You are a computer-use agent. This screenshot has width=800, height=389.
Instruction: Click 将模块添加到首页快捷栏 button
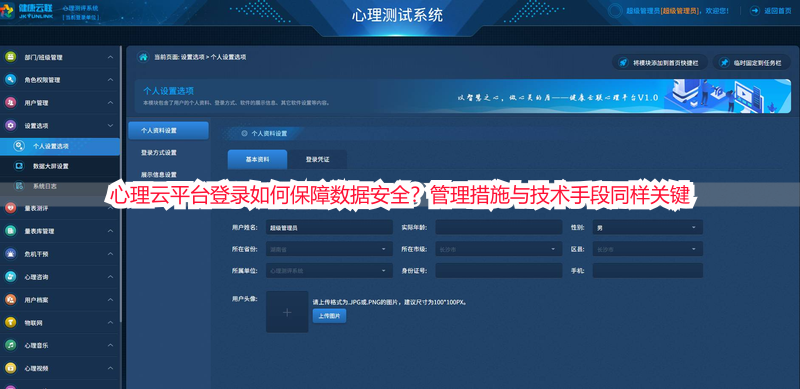pos(660,63)
